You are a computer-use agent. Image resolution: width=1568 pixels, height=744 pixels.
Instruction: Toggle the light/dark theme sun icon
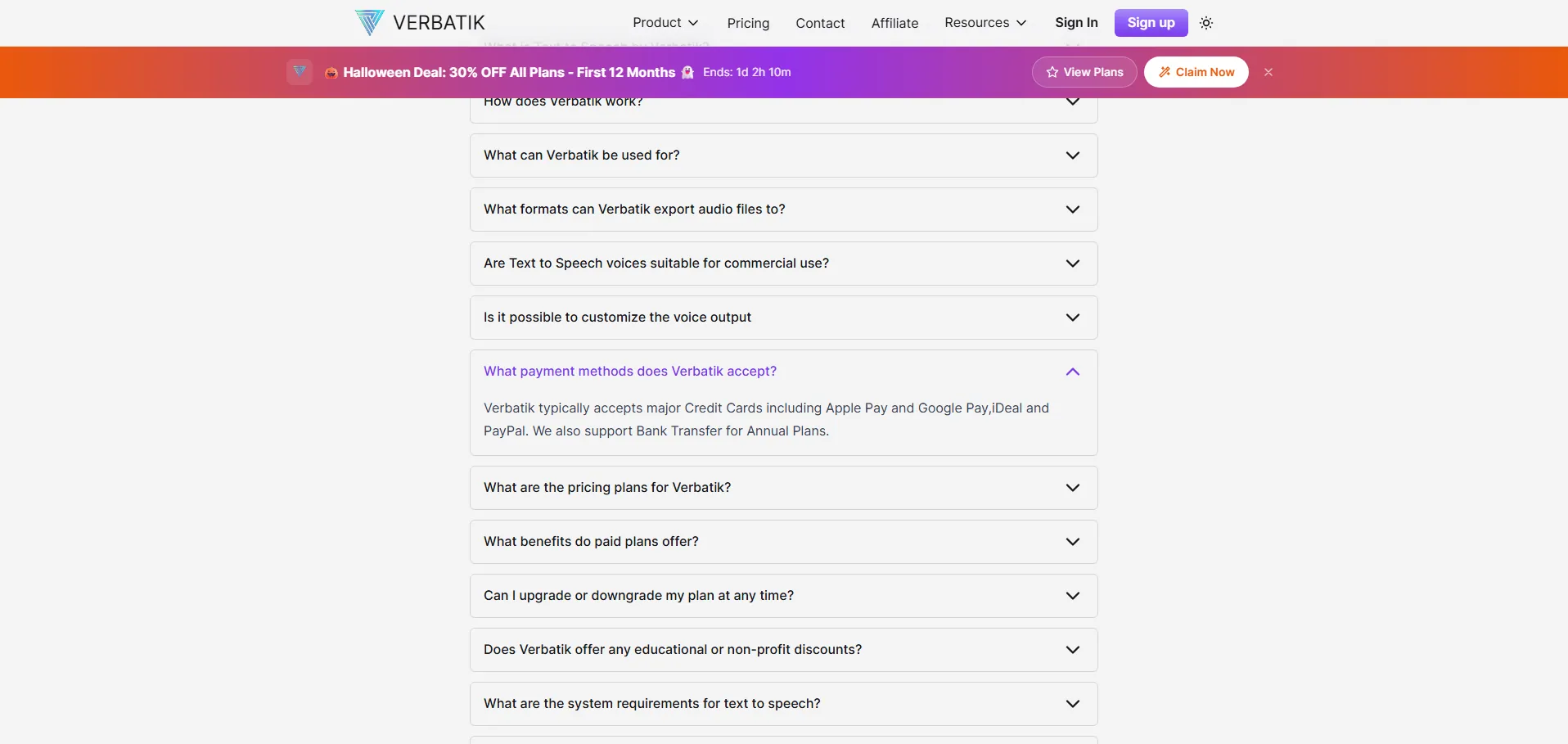point(1206,23)
